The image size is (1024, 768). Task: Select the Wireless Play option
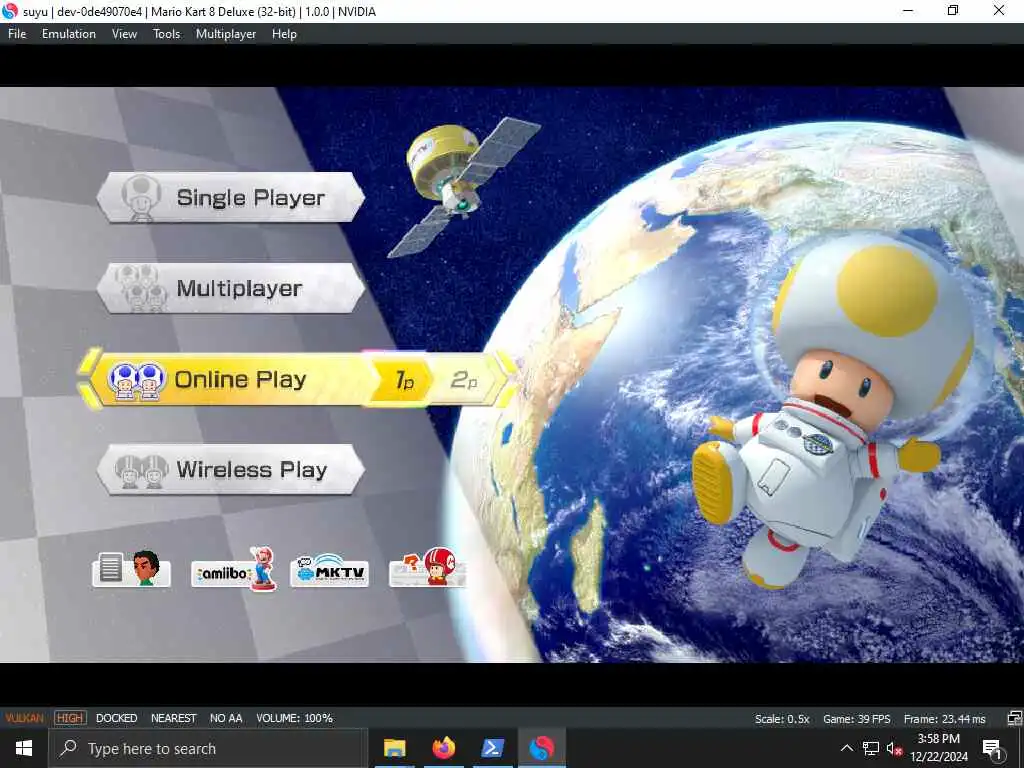231,470
